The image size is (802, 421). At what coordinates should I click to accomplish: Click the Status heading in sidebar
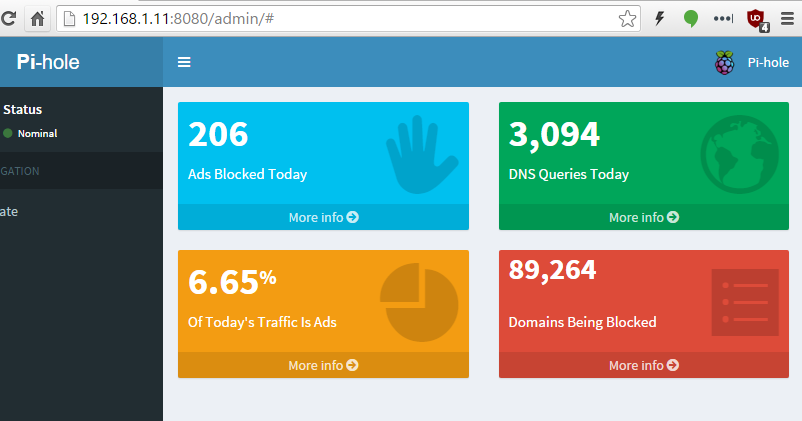coord(23,109)
